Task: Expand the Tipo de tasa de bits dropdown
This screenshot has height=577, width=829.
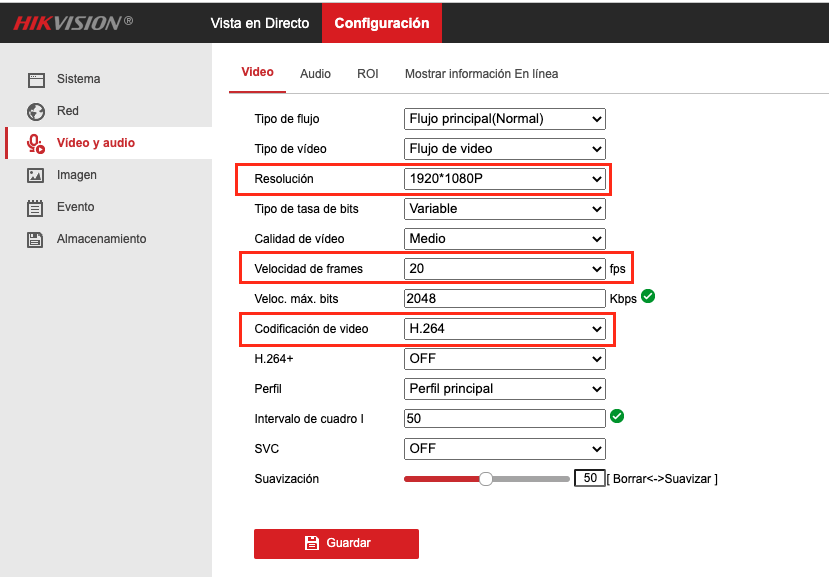Action: point(504,209)
